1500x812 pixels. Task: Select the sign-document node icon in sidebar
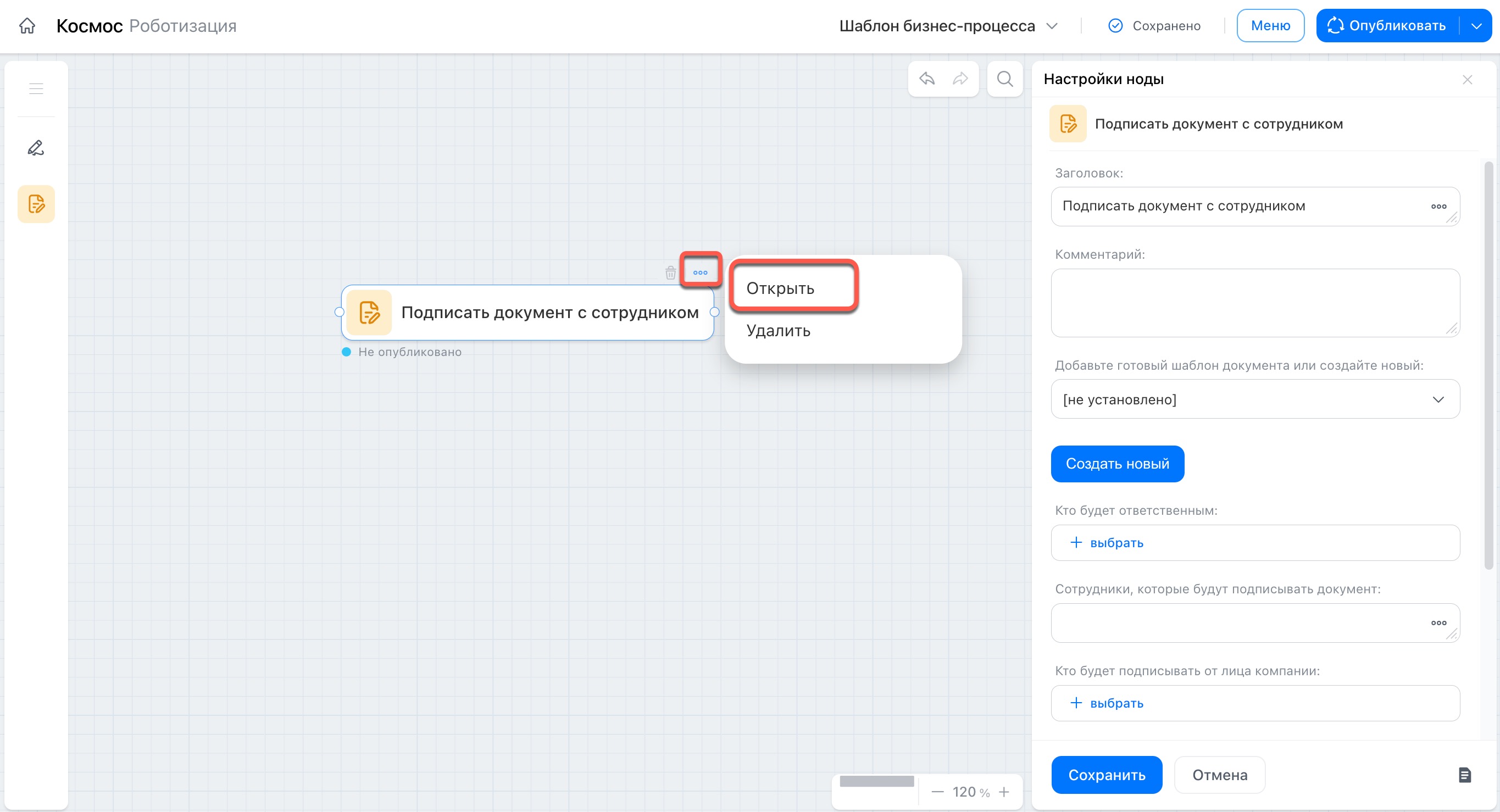[36, 204]
